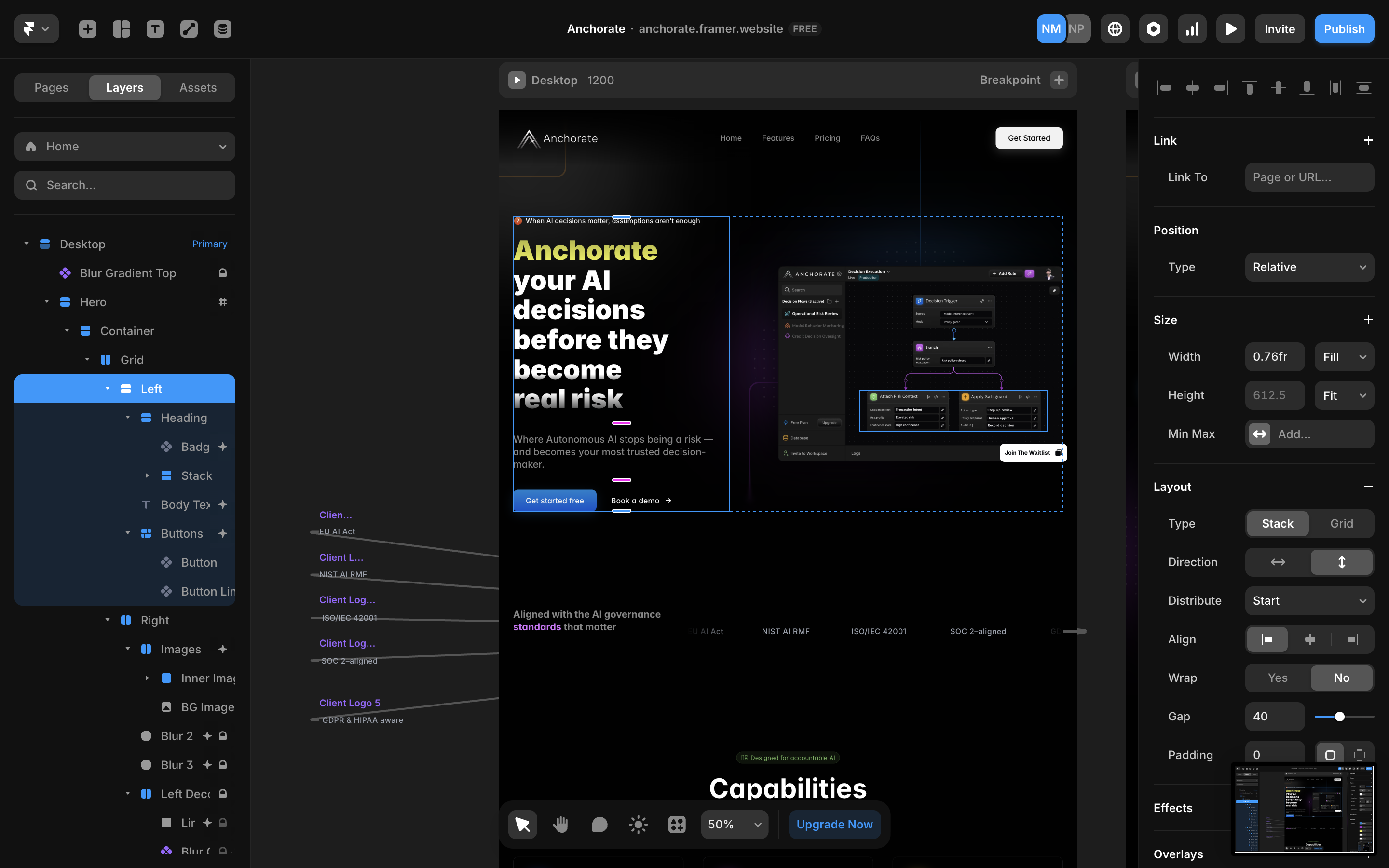Select the hand pan tool

tap(561, 825)
